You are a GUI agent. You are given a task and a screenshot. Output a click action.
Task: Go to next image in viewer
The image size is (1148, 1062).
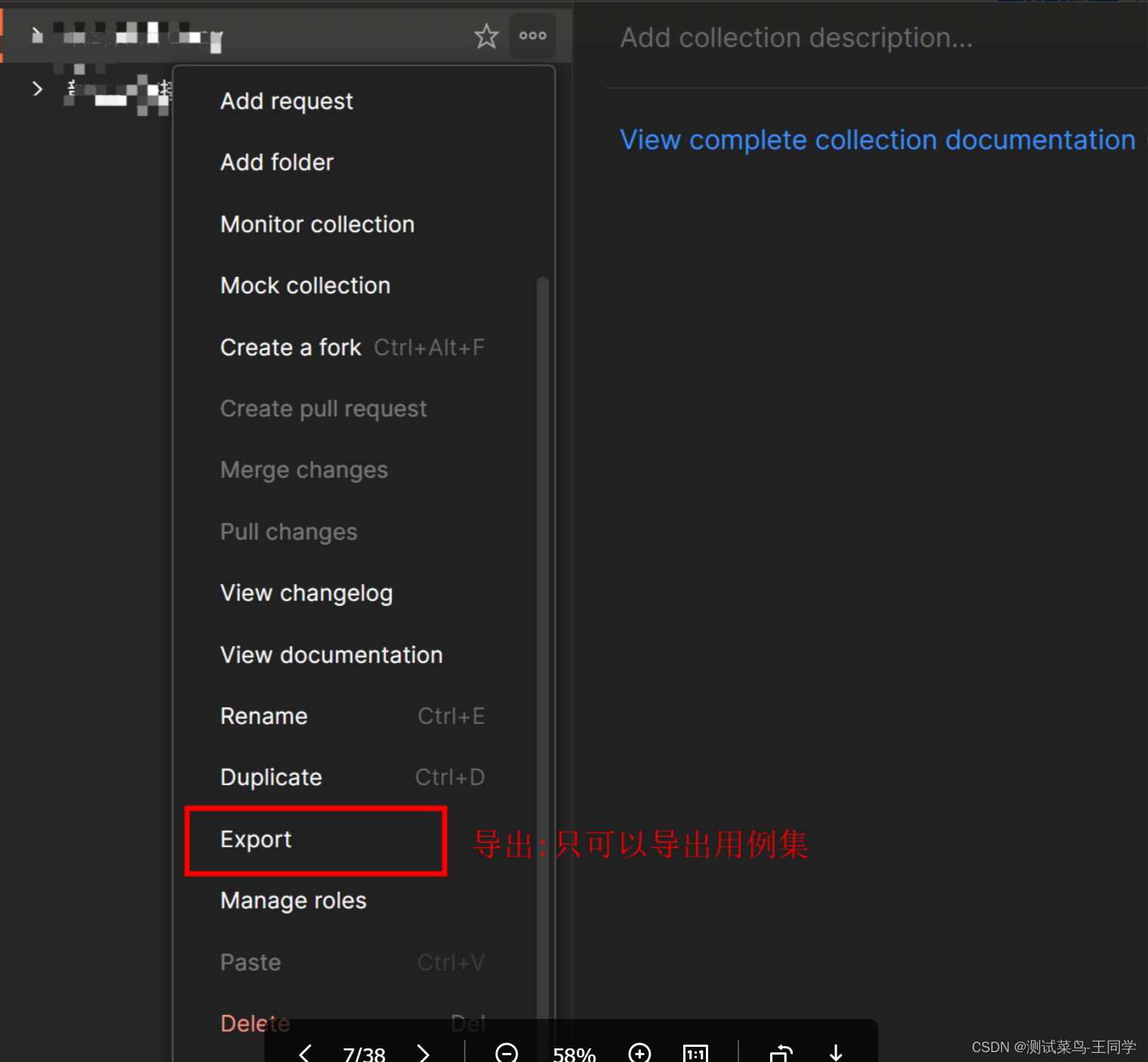pyautogui.click(x=423, y=1053)
